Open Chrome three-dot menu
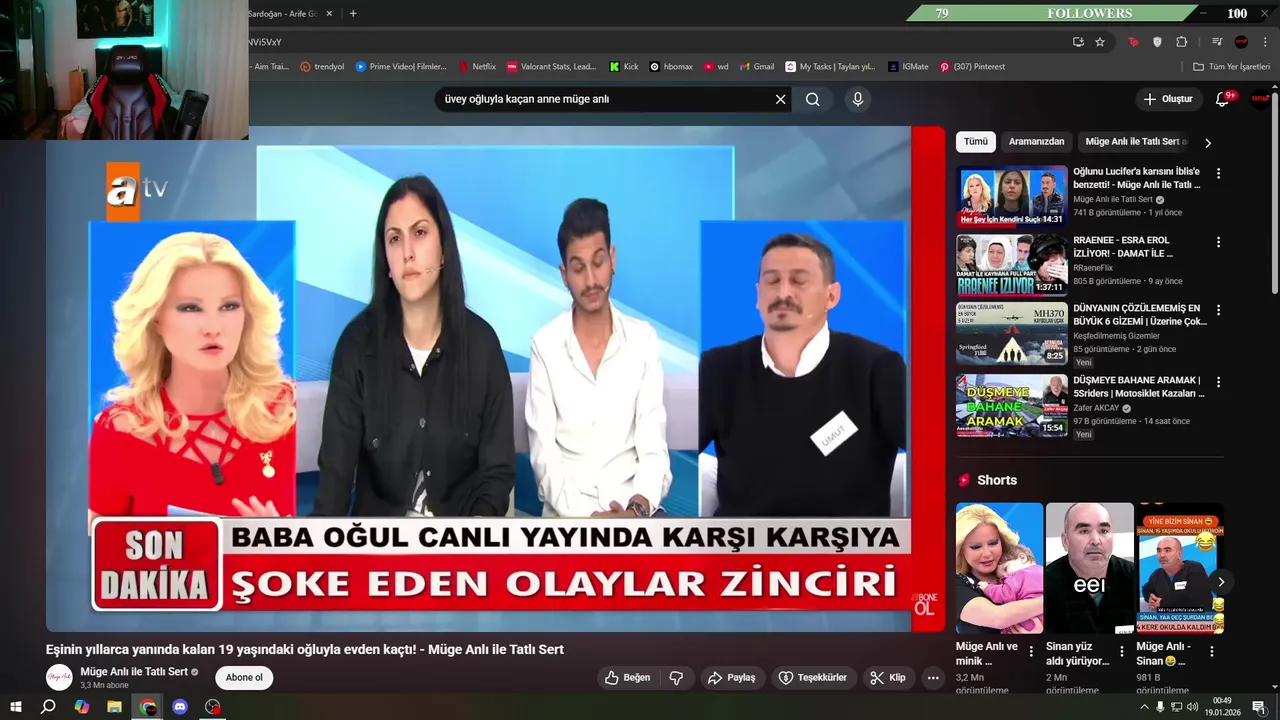Viewport: 1280px width, 720px height. tap(1265, 42)
